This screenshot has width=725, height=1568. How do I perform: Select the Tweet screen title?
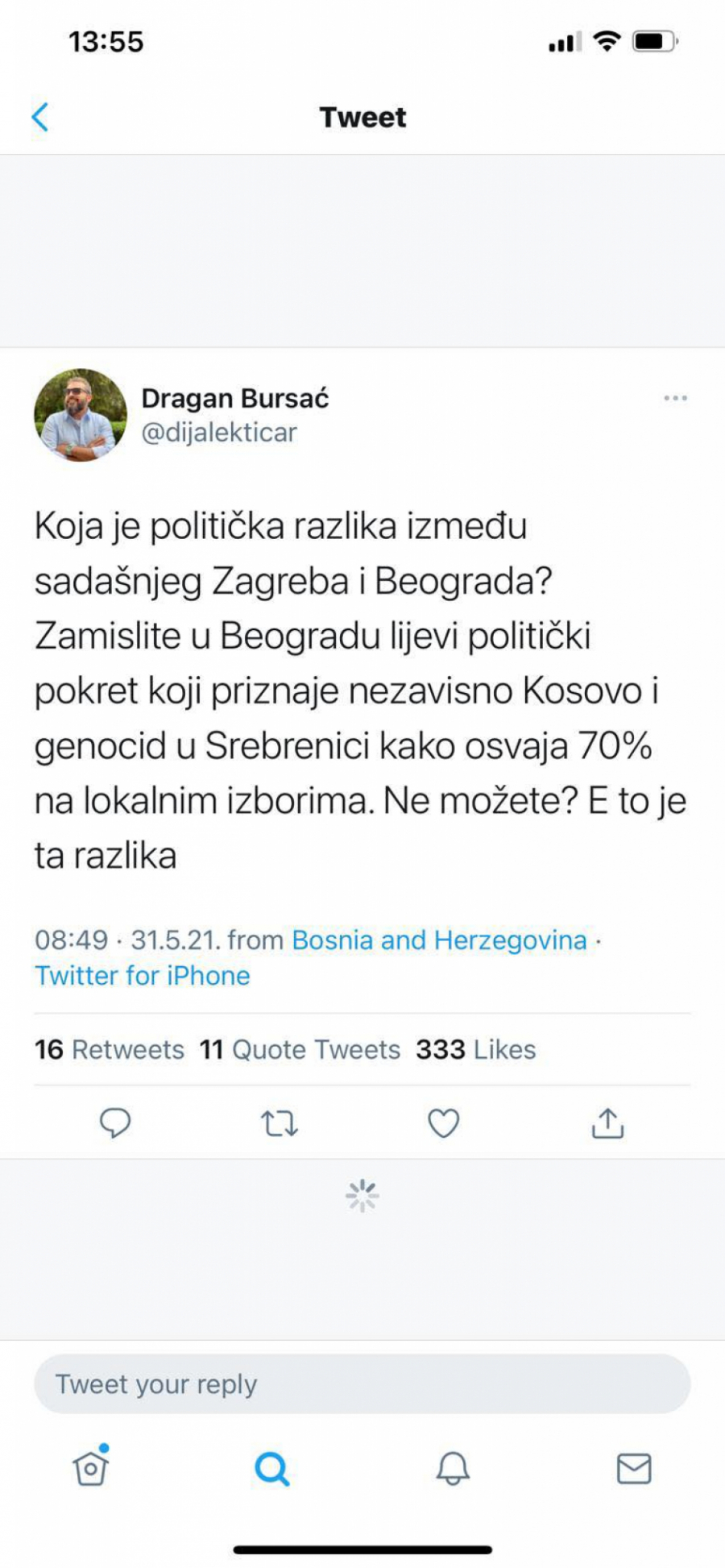pos(362,117)
